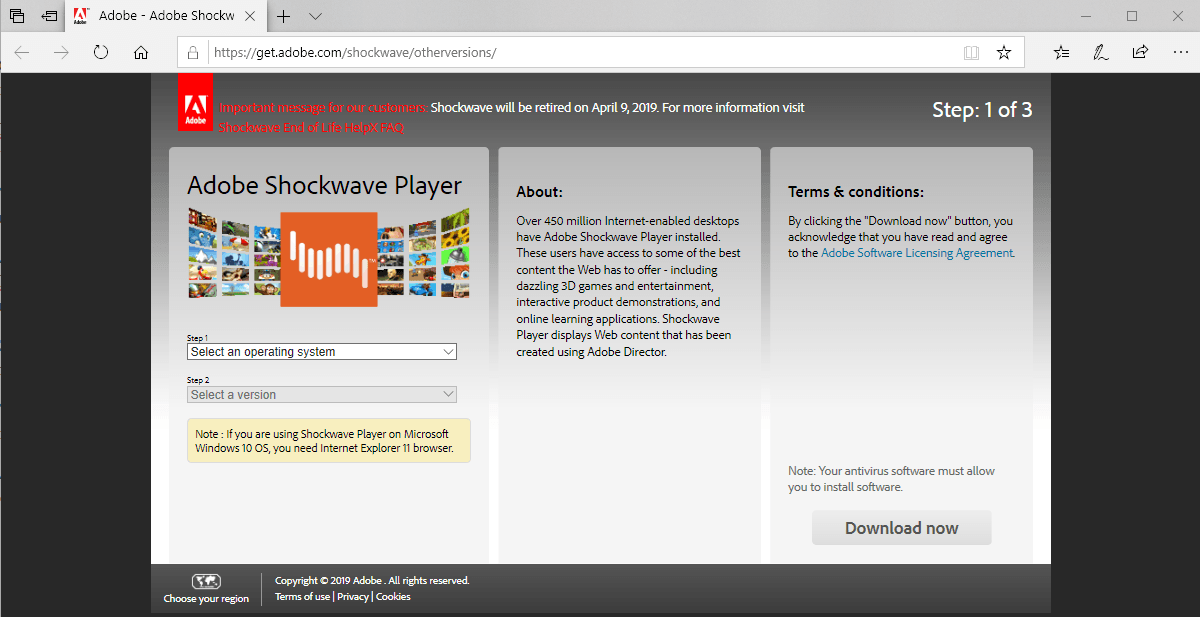Maximize the browser window

click(x=1132, y=16)
